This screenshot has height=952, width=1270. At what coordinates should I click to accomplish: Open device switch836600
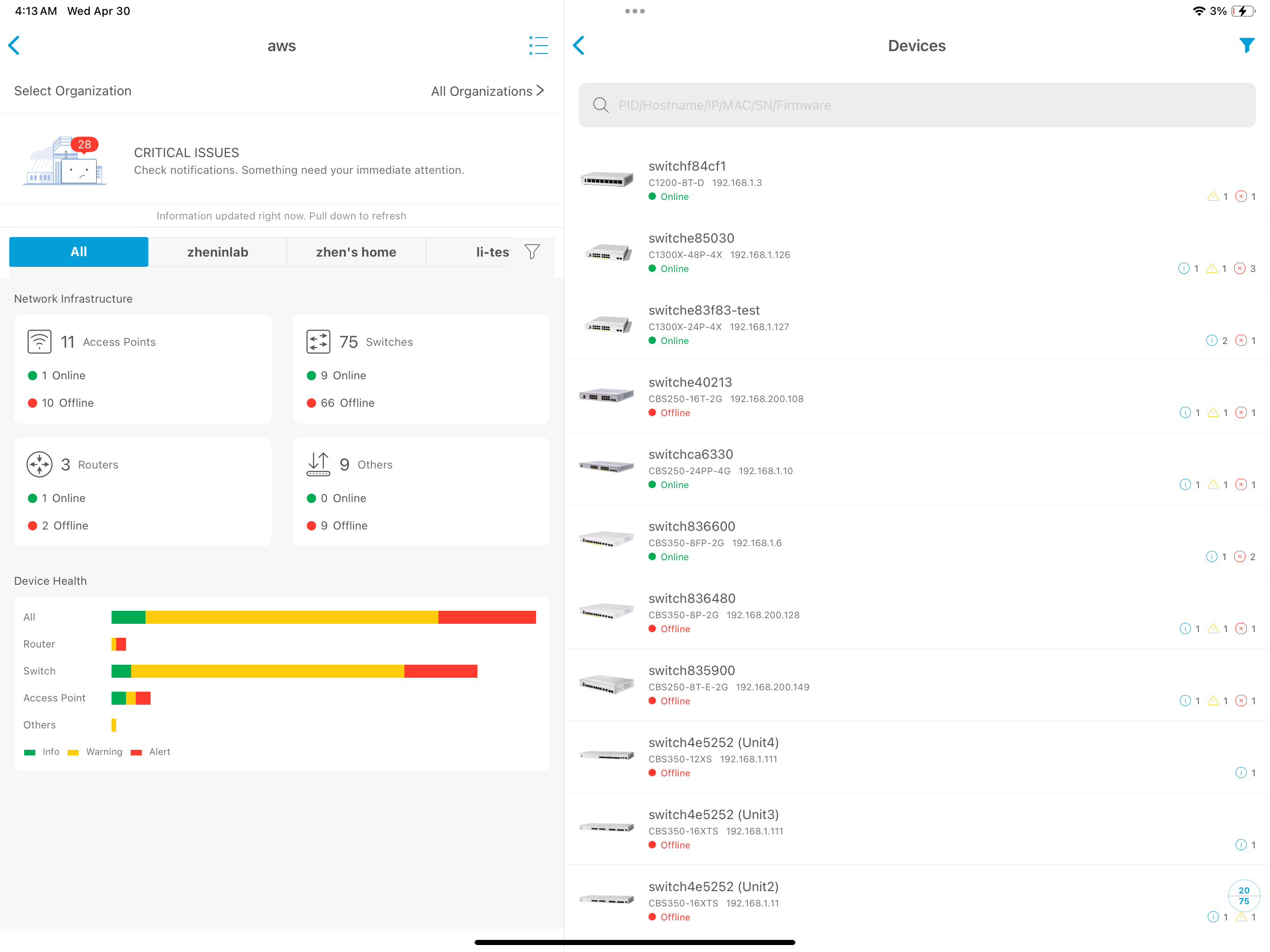coord(917,540)
